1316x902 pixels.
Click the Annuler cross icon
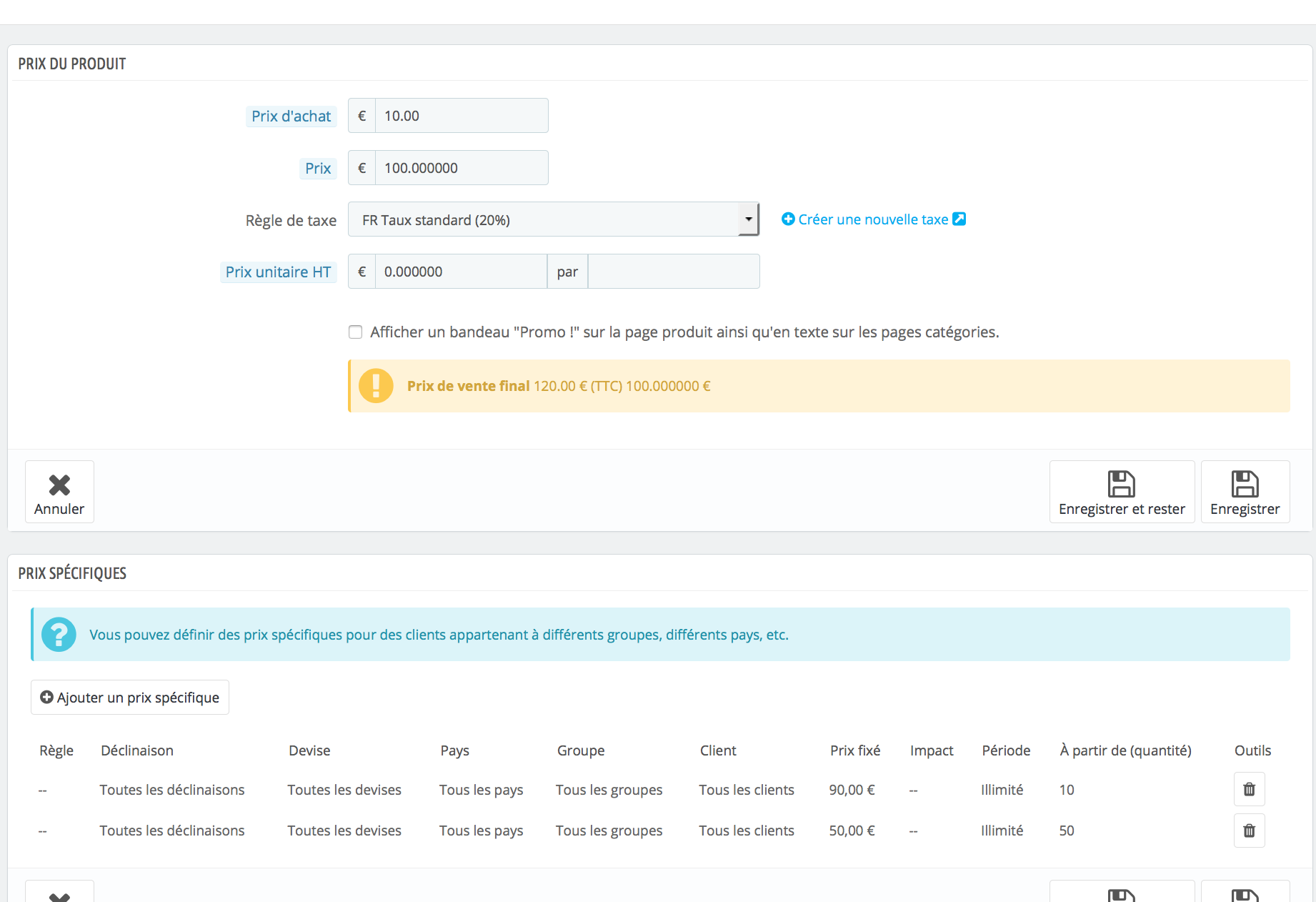point(59,485)
